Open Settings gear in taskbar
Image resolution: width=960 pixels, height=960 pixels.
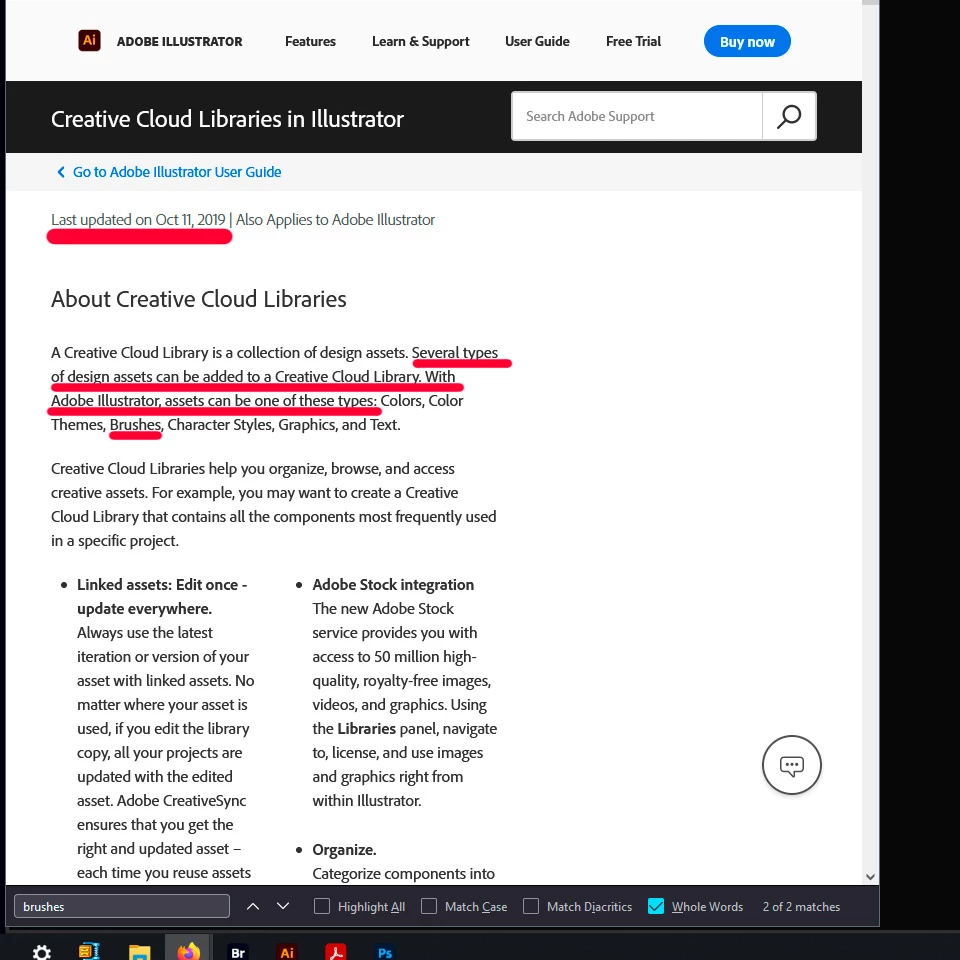[42, 952]
